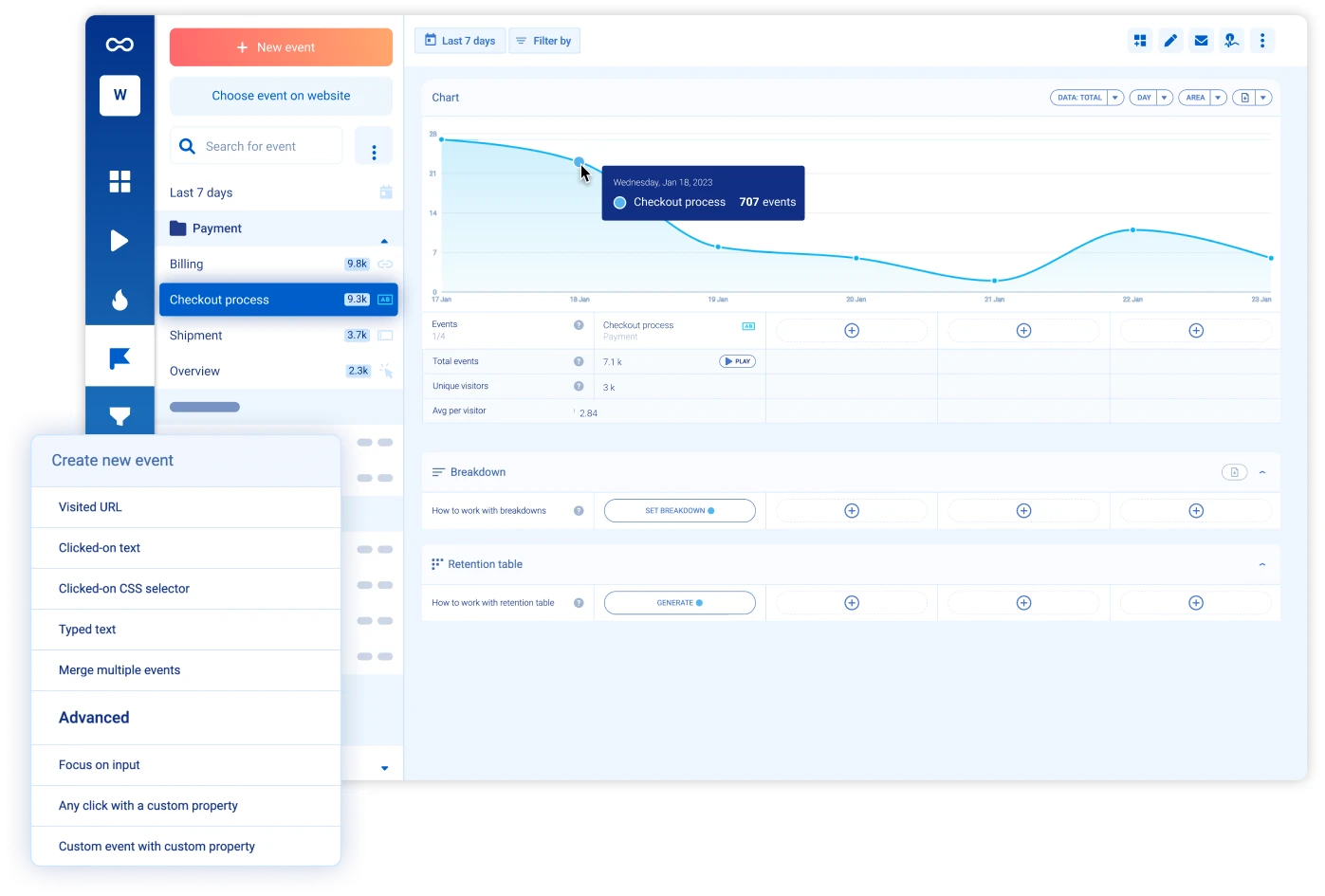This screenshot has width=1325, height=896.
Task: Open heatmaps flame icon in sidebar
Action: pyautogui.click(x=120, y=300)
